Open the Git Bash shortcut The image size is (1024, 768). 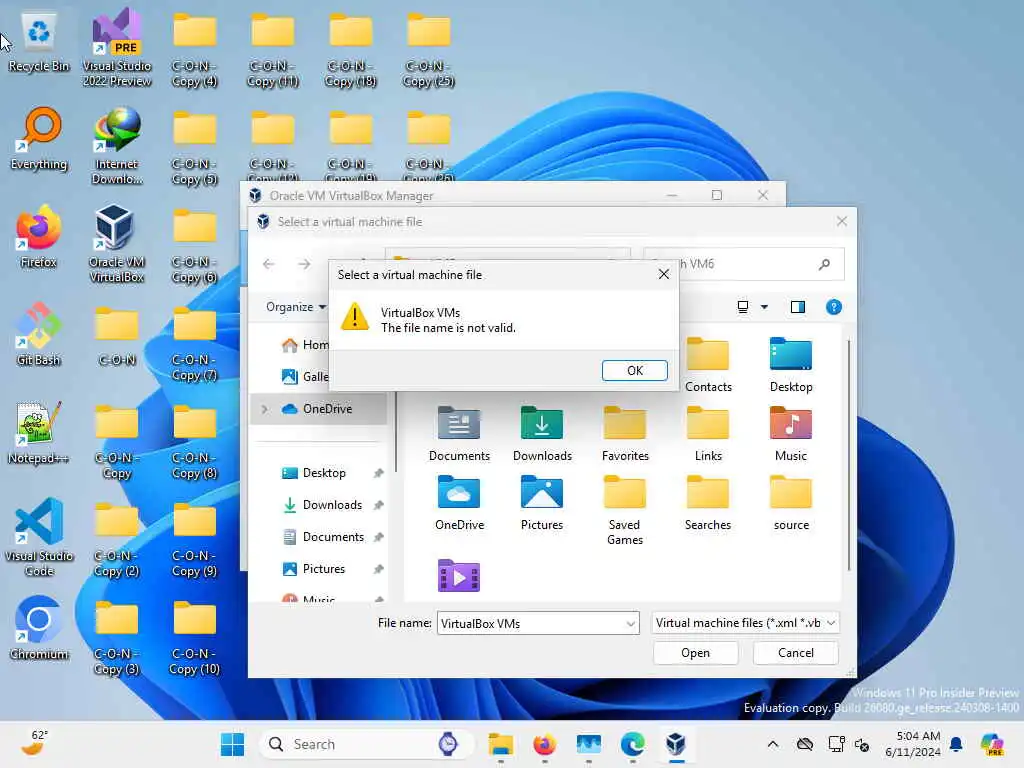point(39,336)
